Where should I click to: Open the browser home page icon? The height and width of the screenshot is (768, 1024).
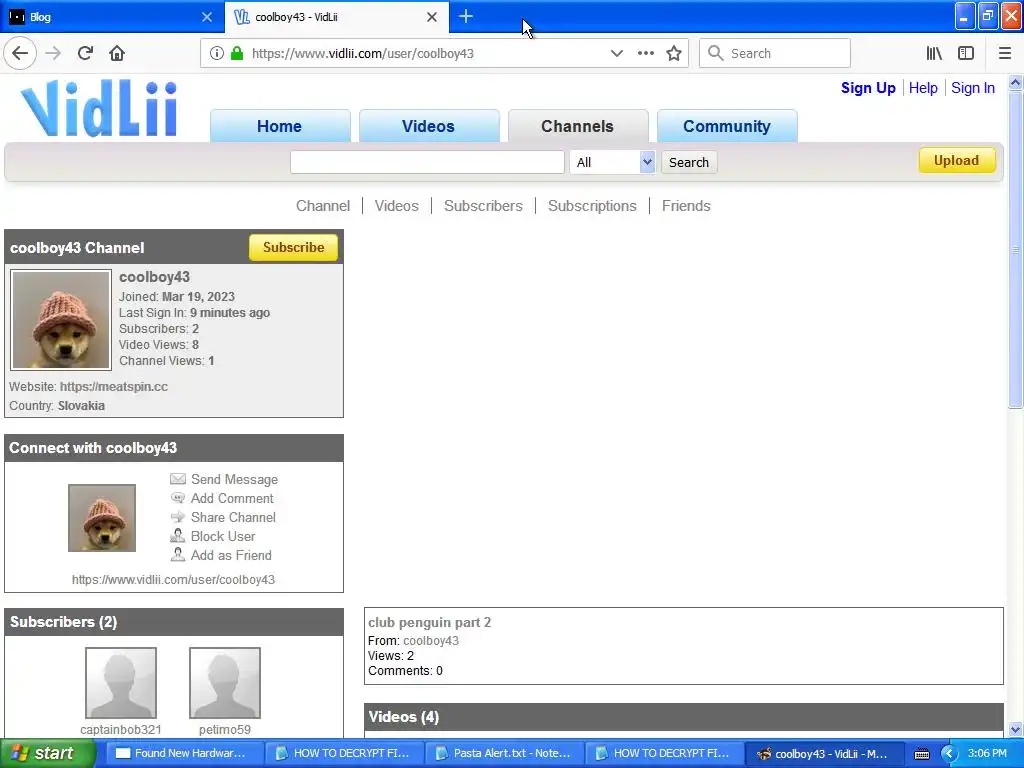pyautogui.click(x=117, y=53)
